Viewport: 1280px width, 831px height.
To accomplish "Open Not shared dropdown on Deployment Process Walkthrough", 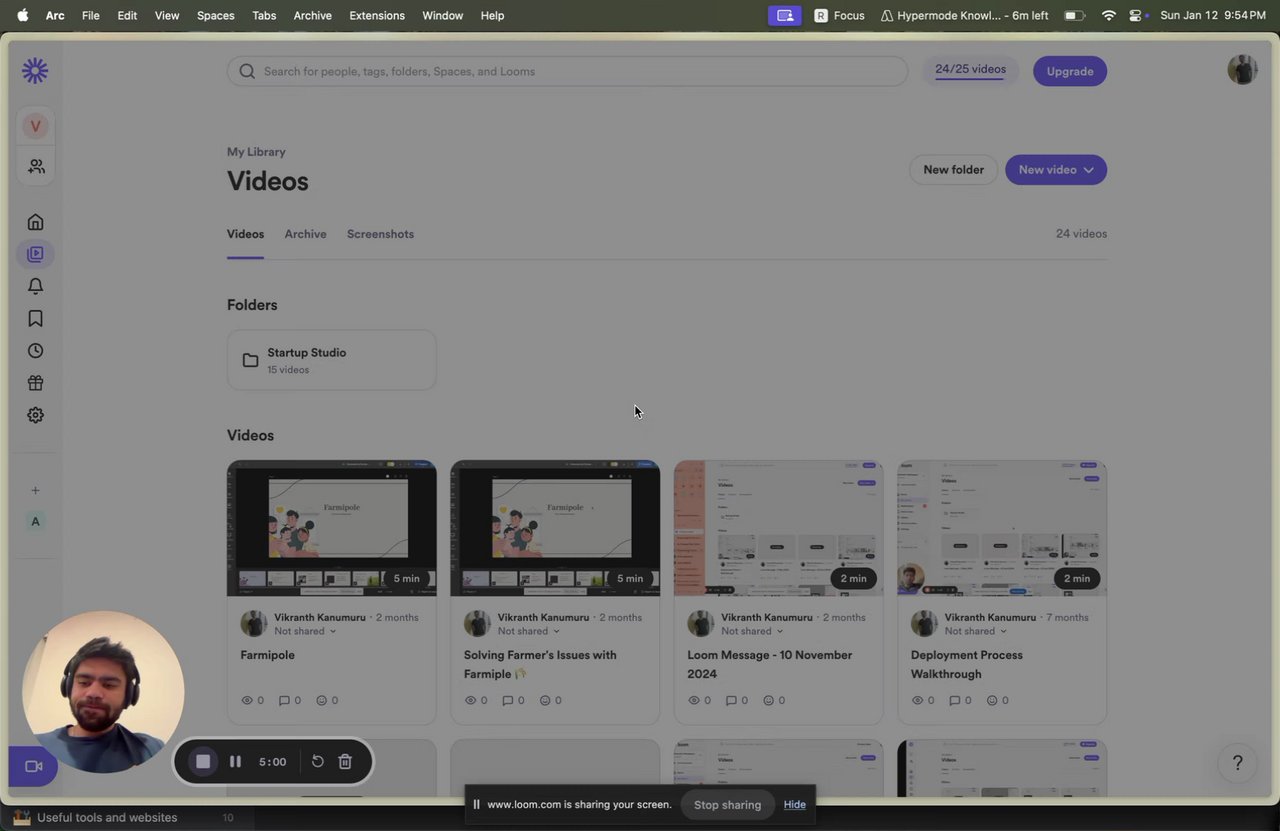I will pyautogui.click(x=976, y=631).
